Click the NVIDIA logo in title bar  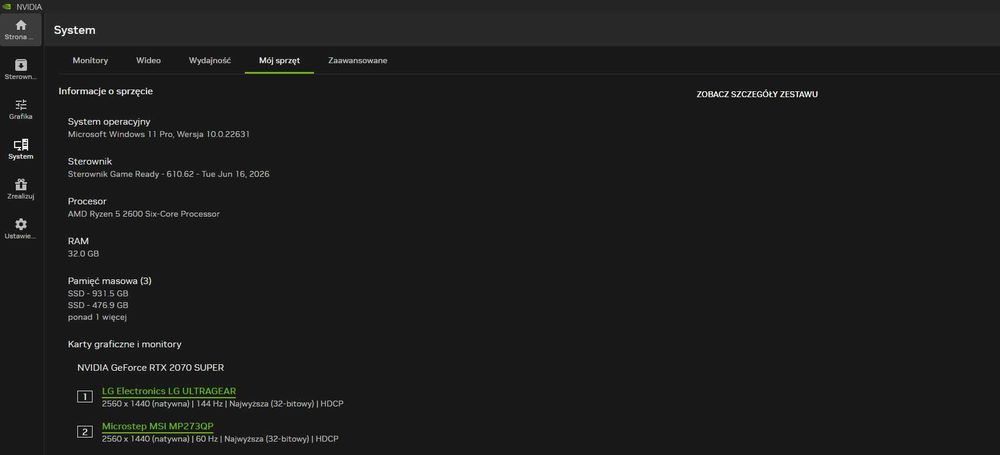click(7, 6)
